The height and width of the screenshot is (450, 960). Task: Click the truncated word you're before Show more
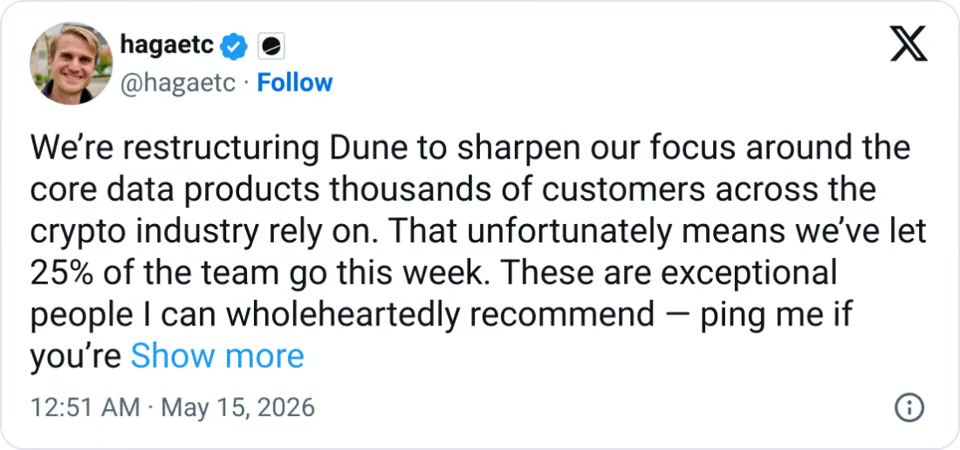click(x=75, y=356)
